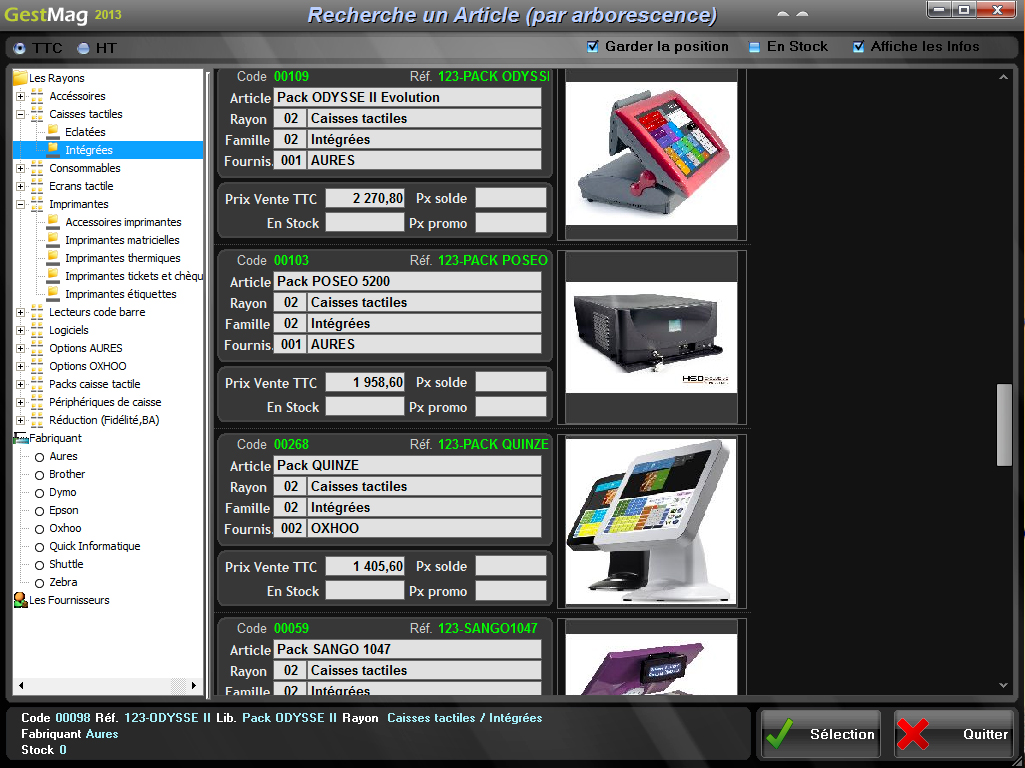
Task: Choose the Brother manufacturer radio
Action: [39, 475]
